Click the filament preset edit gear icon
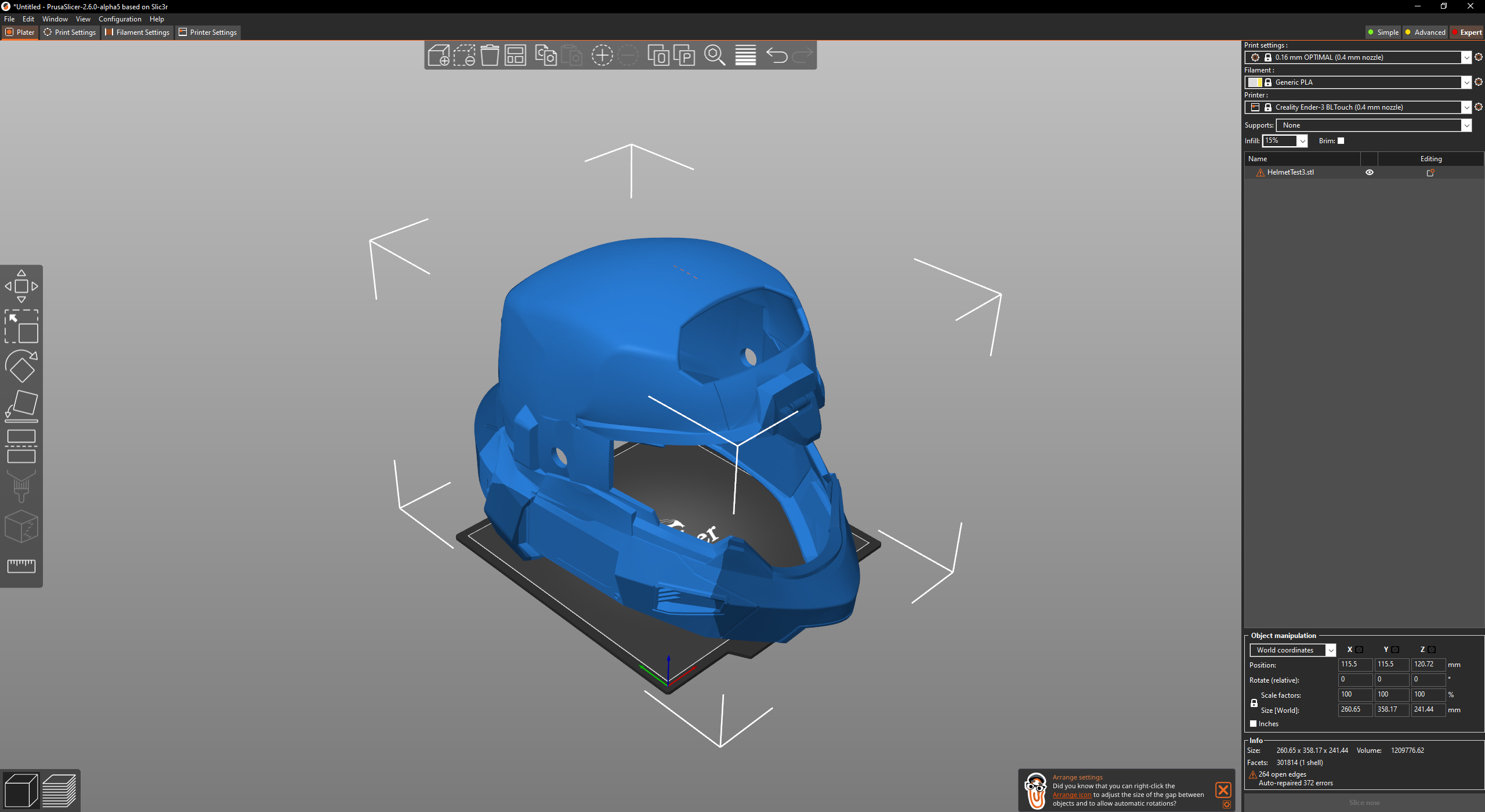1485x812 pixels. 1479,82
